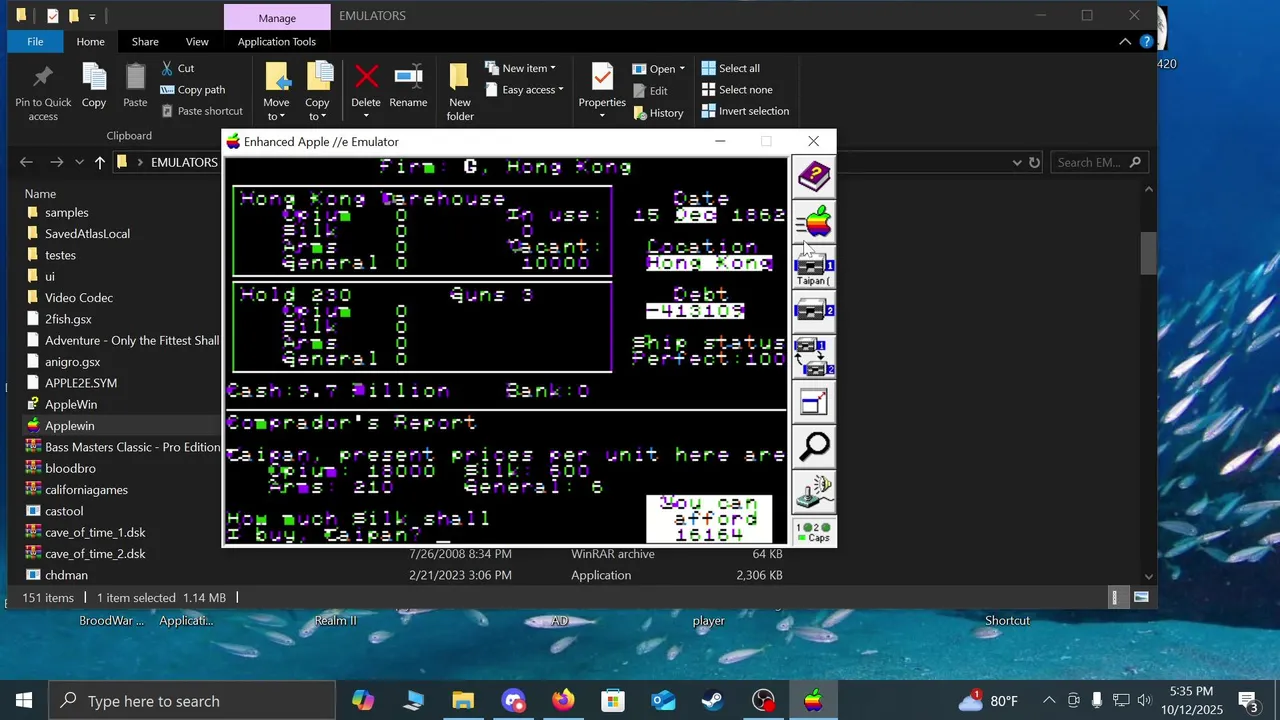Viewport: 1280px width, 720px height.
Task: Select the Video Codec folder
Action: pos(79,297)
